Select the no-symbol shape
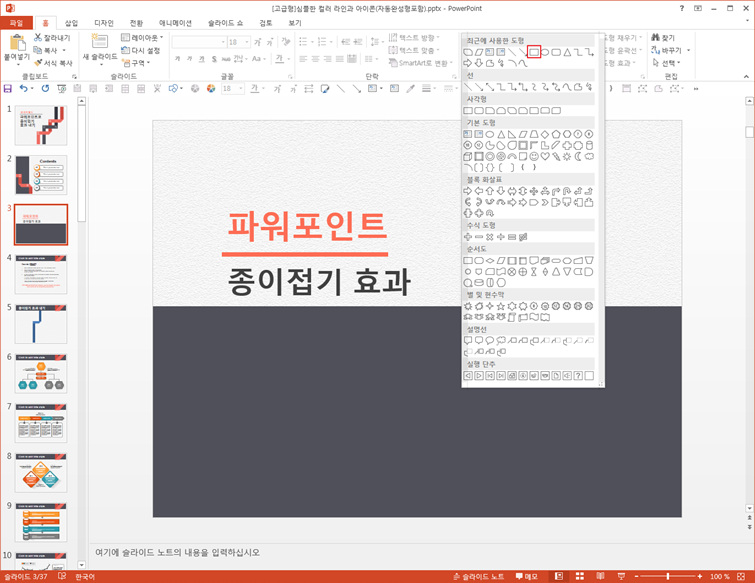Image resolution: width=755 pixels, height=583 pixels. pyautogui.click(x=501, y=156)
